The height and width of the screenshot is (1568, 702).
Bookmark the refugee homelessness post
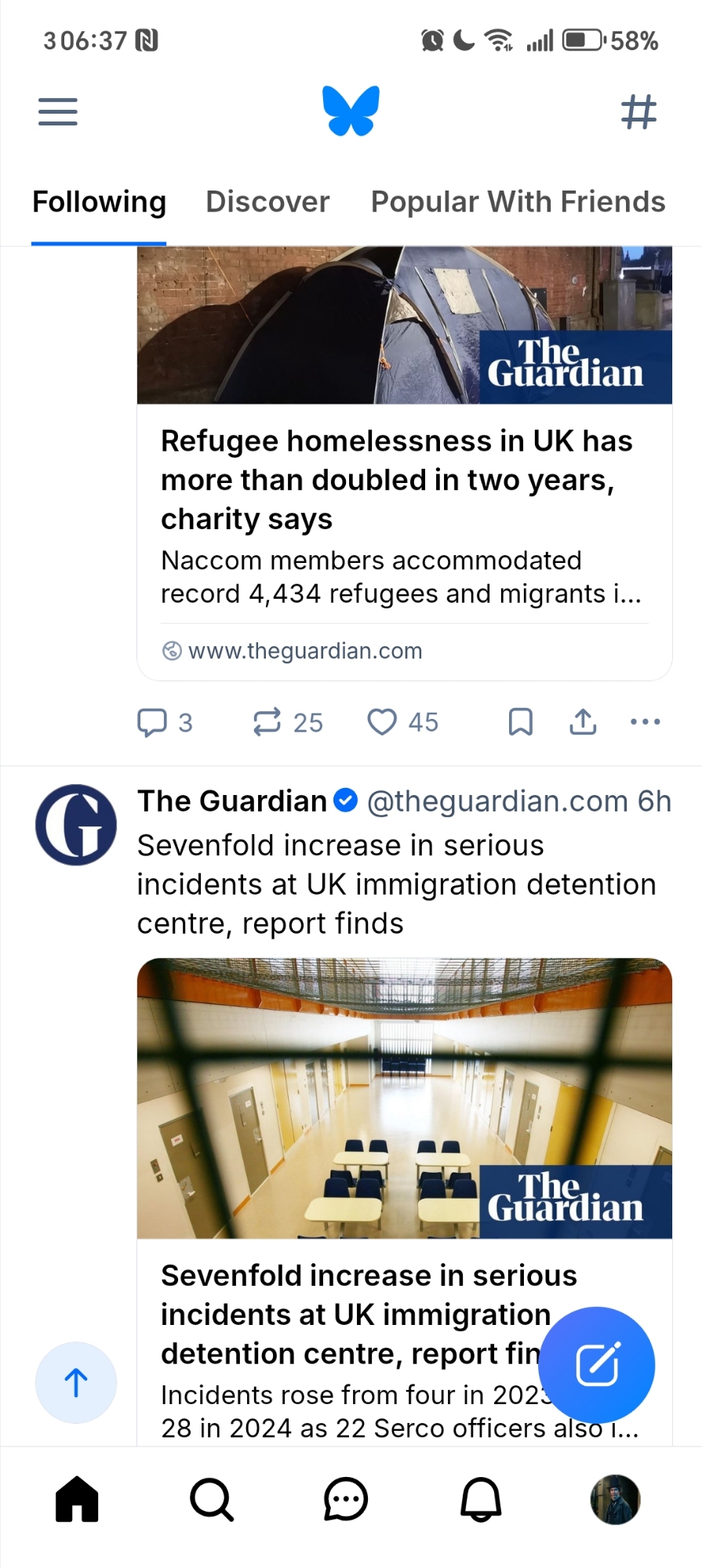521,722
